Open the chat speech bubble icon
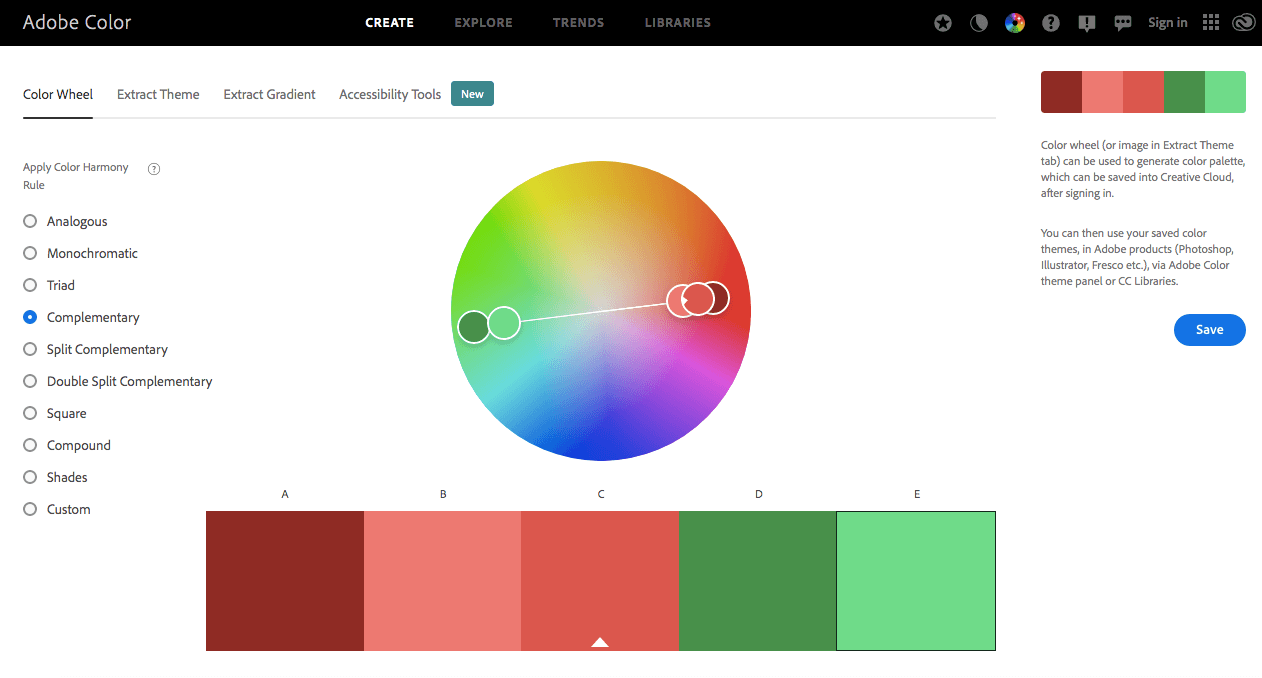 coord(1123,23)
